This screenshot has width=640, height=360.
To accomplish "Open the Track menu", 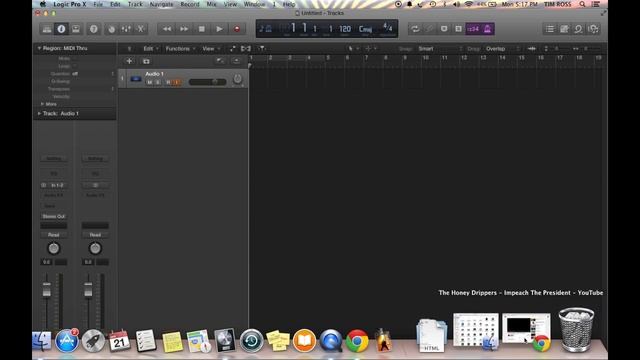I will pyautogui.click(x=135, y=4).
